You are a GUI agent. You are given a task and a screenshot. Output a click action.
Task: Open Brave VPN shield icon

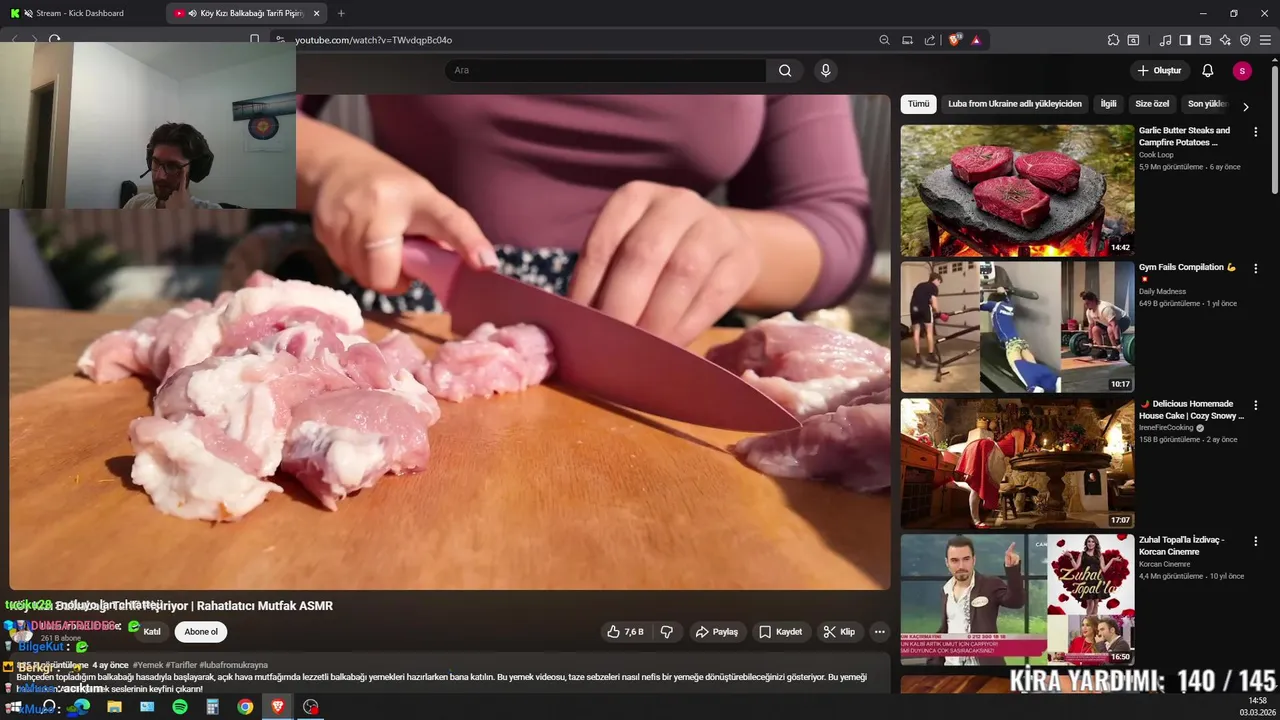pyautogui.click(x=1245, y=40)
